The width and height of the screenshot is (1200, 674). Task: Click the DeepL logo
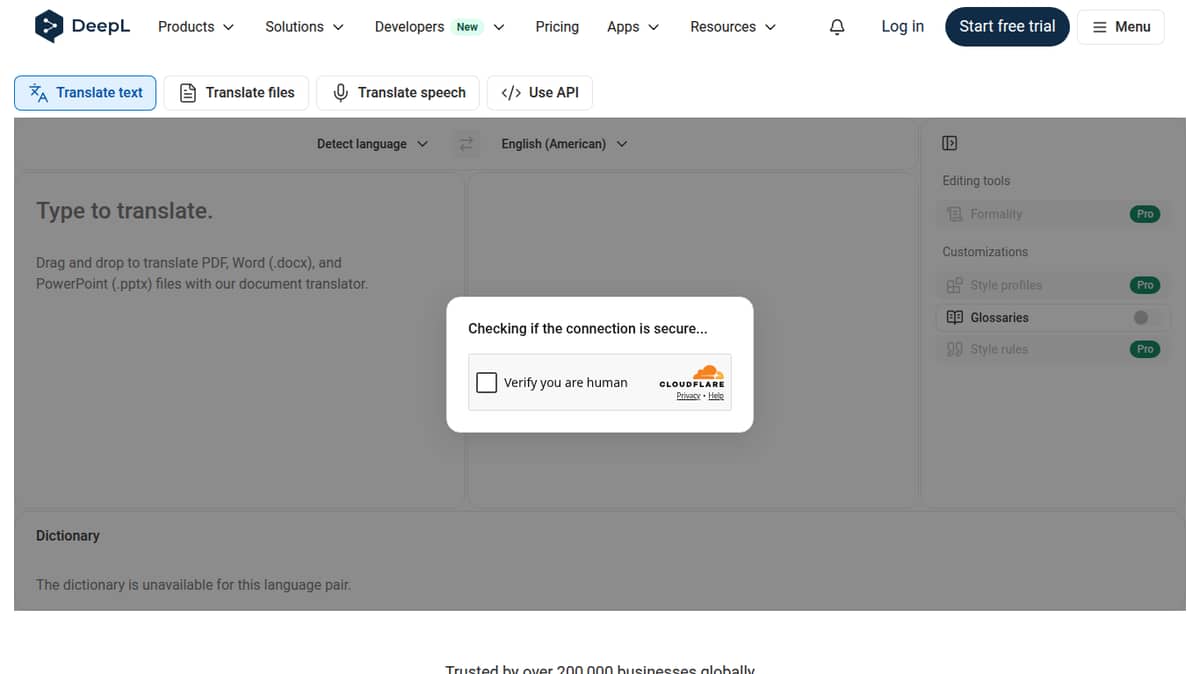[82, 27]
